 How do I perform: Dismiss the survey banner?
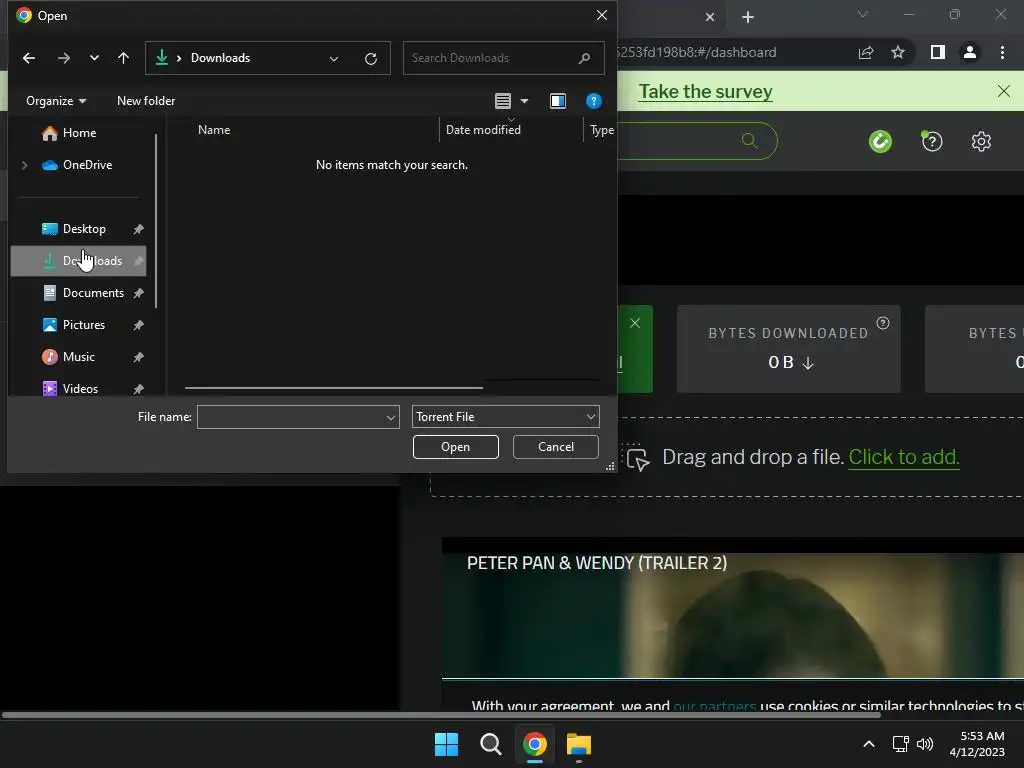pos(1004,91)
